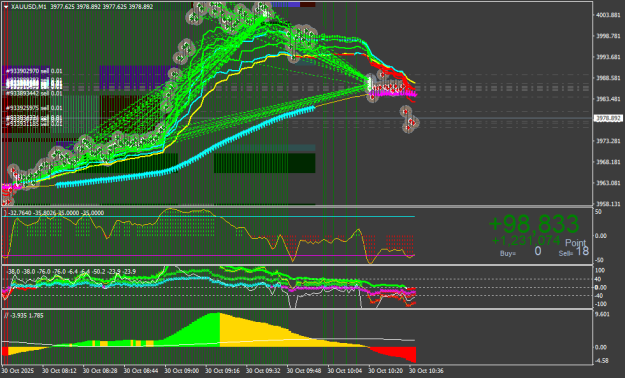Viewport: 625px width, 378px height.
Task: Click price scale value 3998.781
Action: pos(608,36)
